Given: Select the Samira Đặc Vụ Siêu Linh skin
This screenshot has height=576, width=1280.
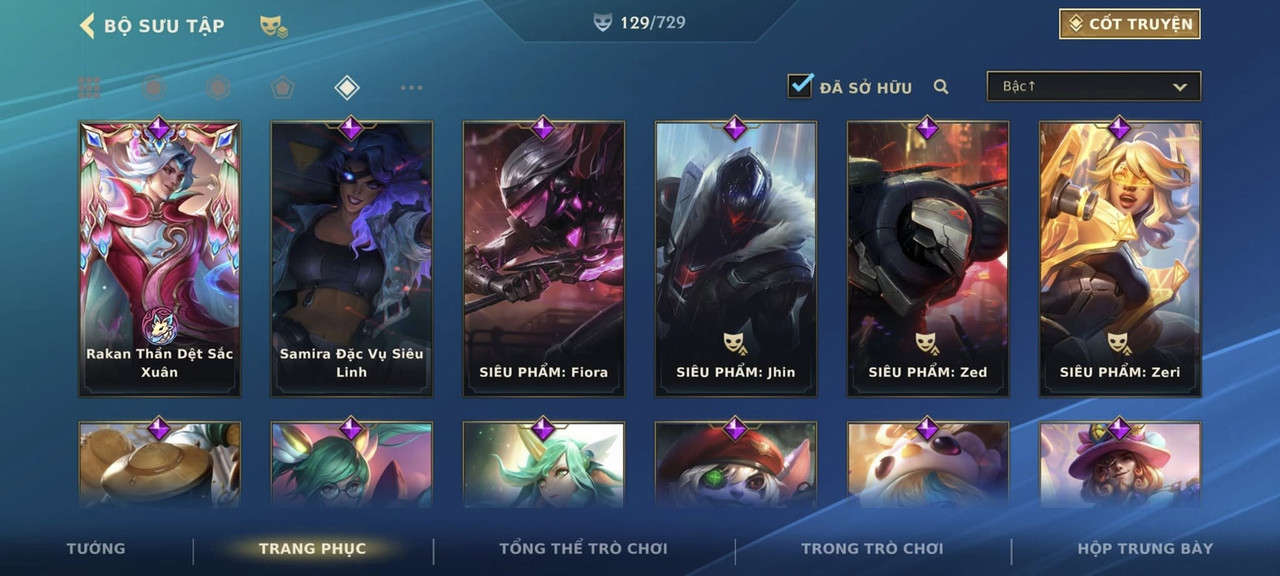Looking at the screenshot, I should pos(351,258).
